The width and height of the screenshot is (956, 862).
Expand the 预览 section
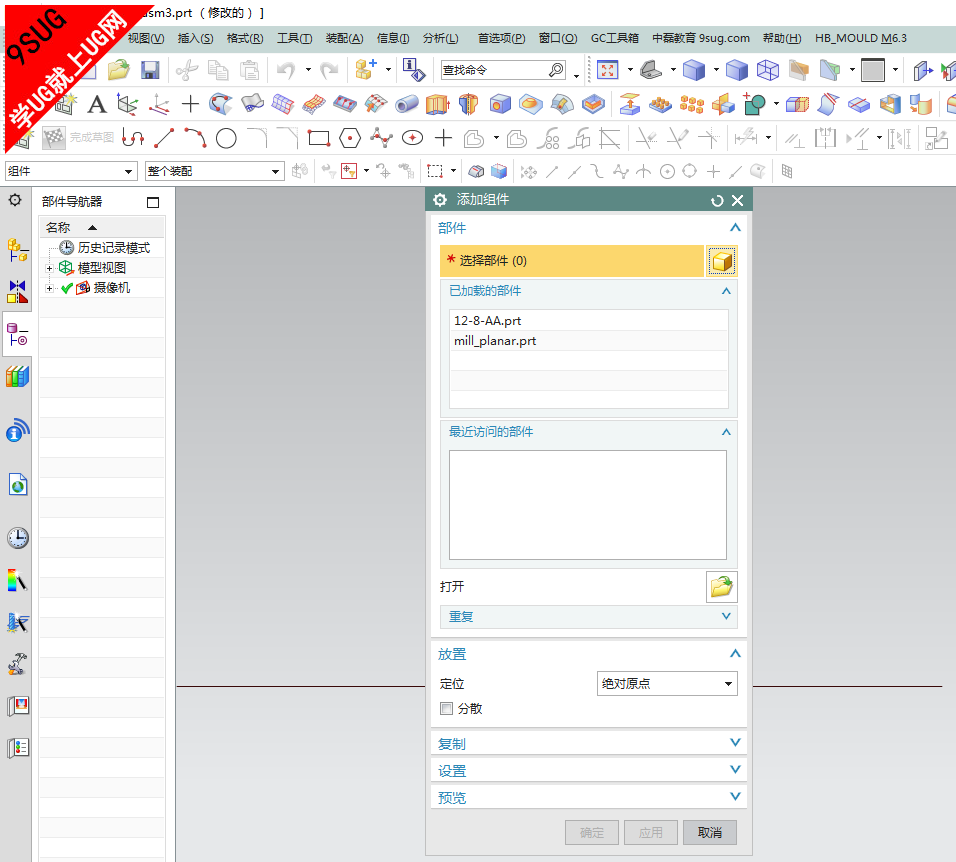pos(588,797)
